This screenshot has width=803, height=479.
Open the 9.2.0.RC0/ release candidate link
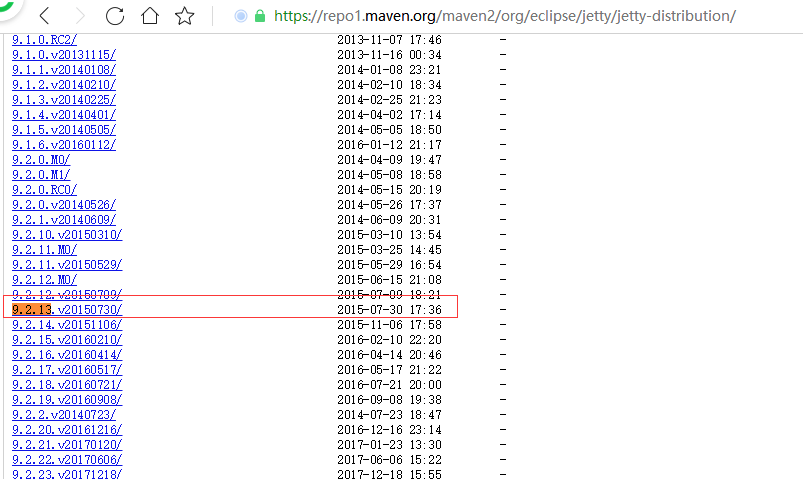45,190
